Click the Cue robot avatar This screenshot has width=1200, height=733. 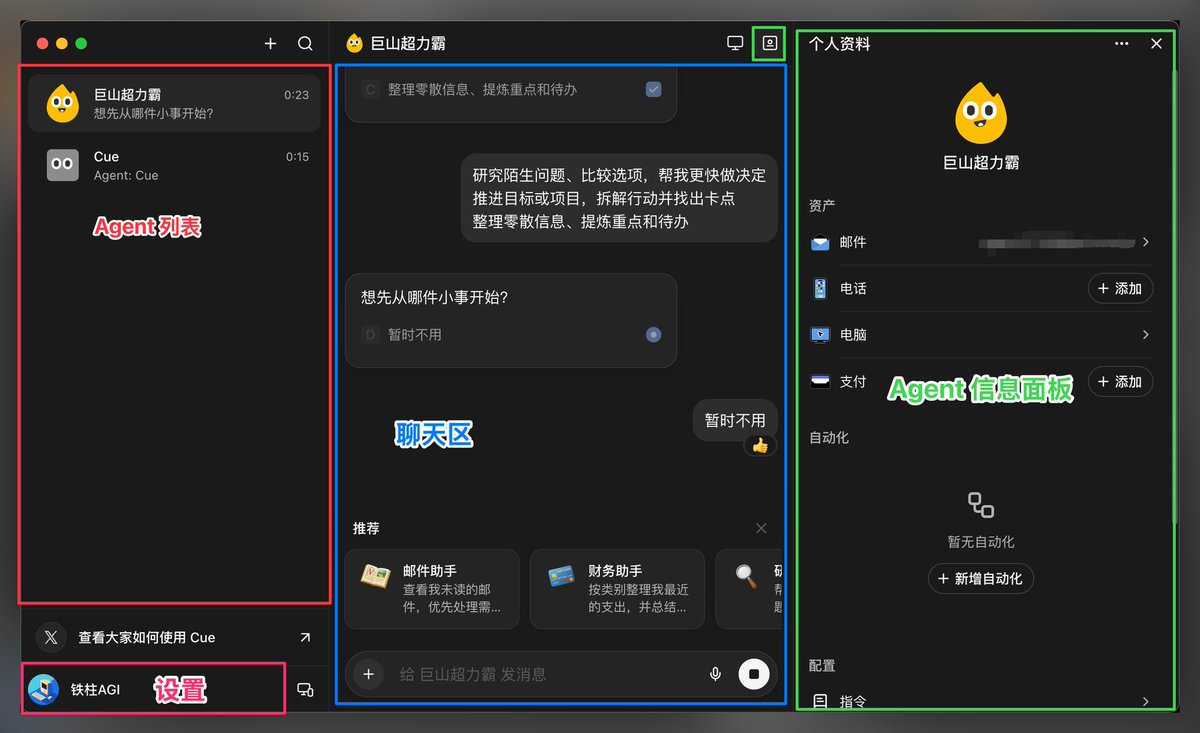(62, 165)
